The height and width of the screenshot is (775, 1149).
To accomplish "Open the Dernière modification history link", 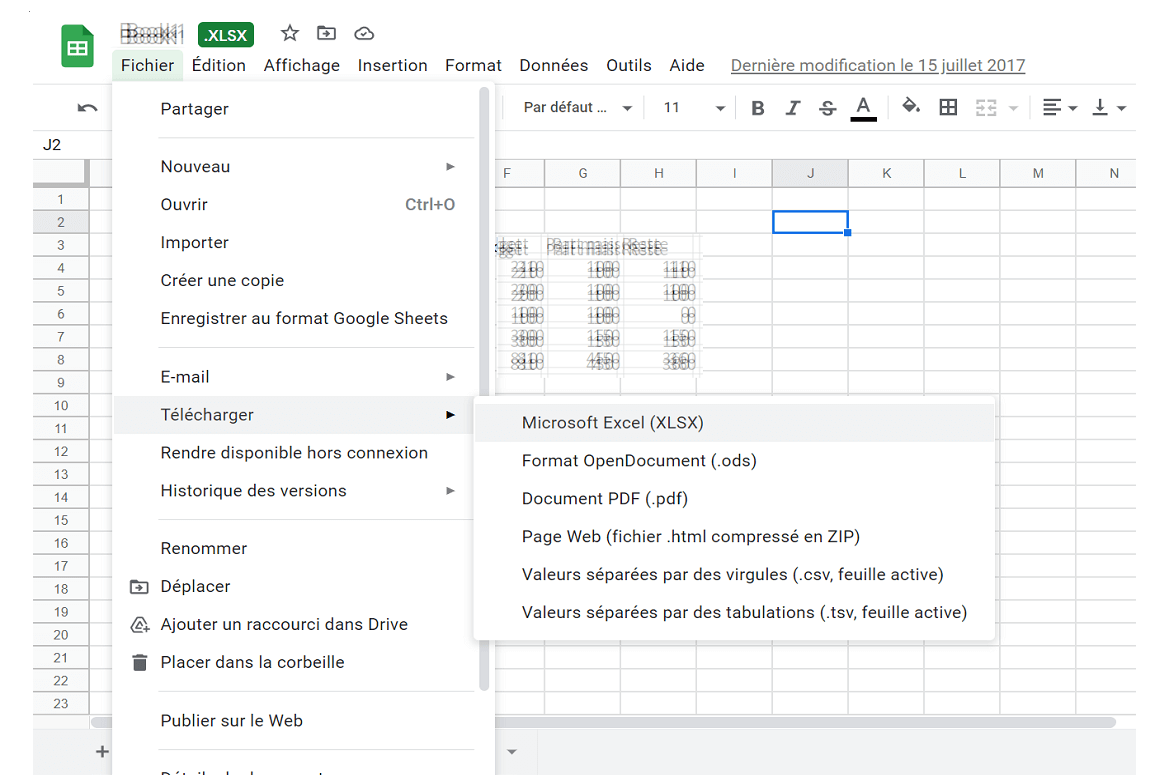I will pyautogui.click(x=877, y=65).
